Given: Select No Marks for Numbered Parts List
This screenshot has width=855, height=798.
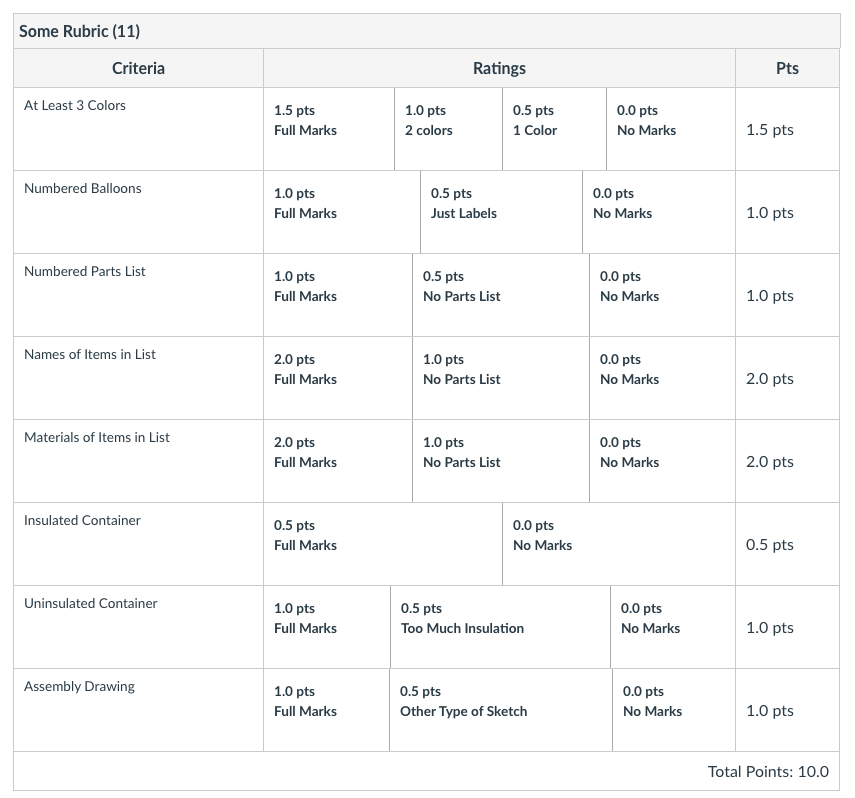Looking at the screenshot, I should [663, 295].
